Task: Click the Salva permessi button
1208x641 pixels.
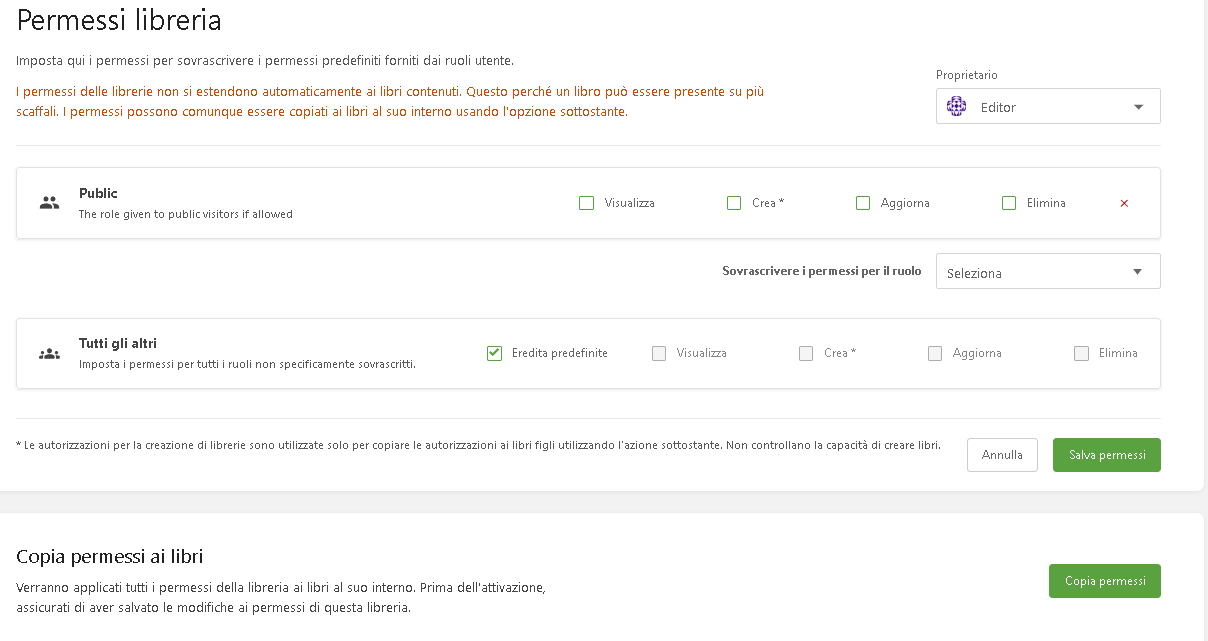Action: (x=1106, y=455)
